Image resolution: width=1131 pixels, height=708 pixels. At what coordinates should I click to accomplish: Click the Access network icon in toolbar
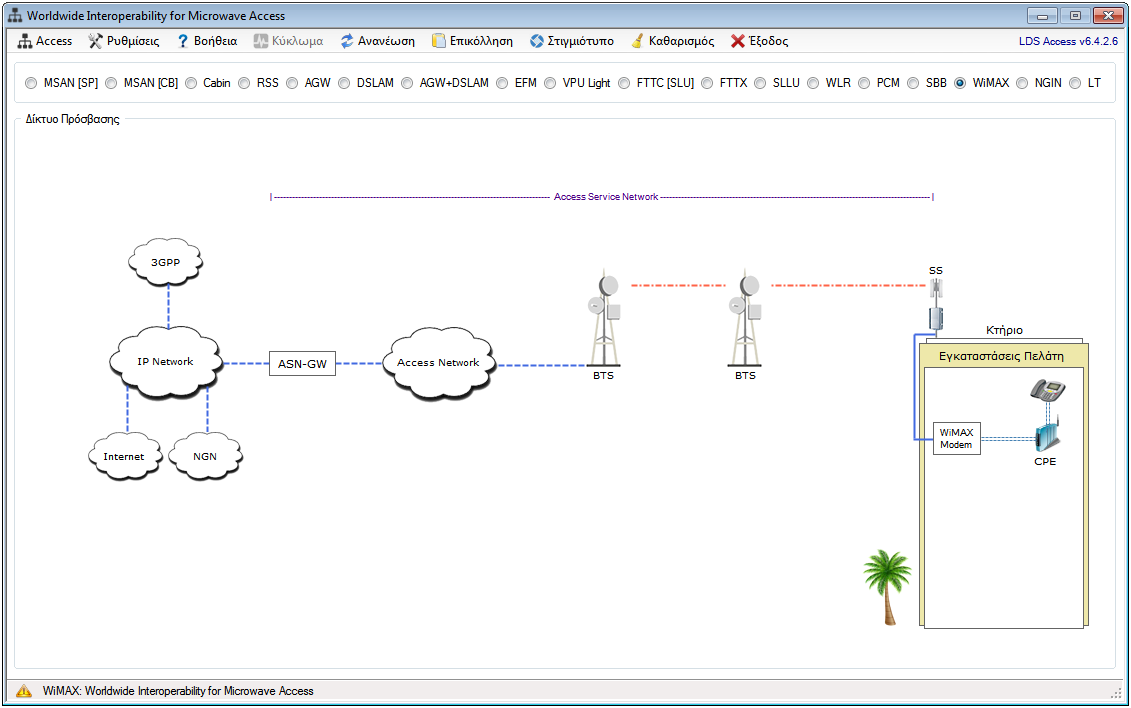(x=25, y=41)
